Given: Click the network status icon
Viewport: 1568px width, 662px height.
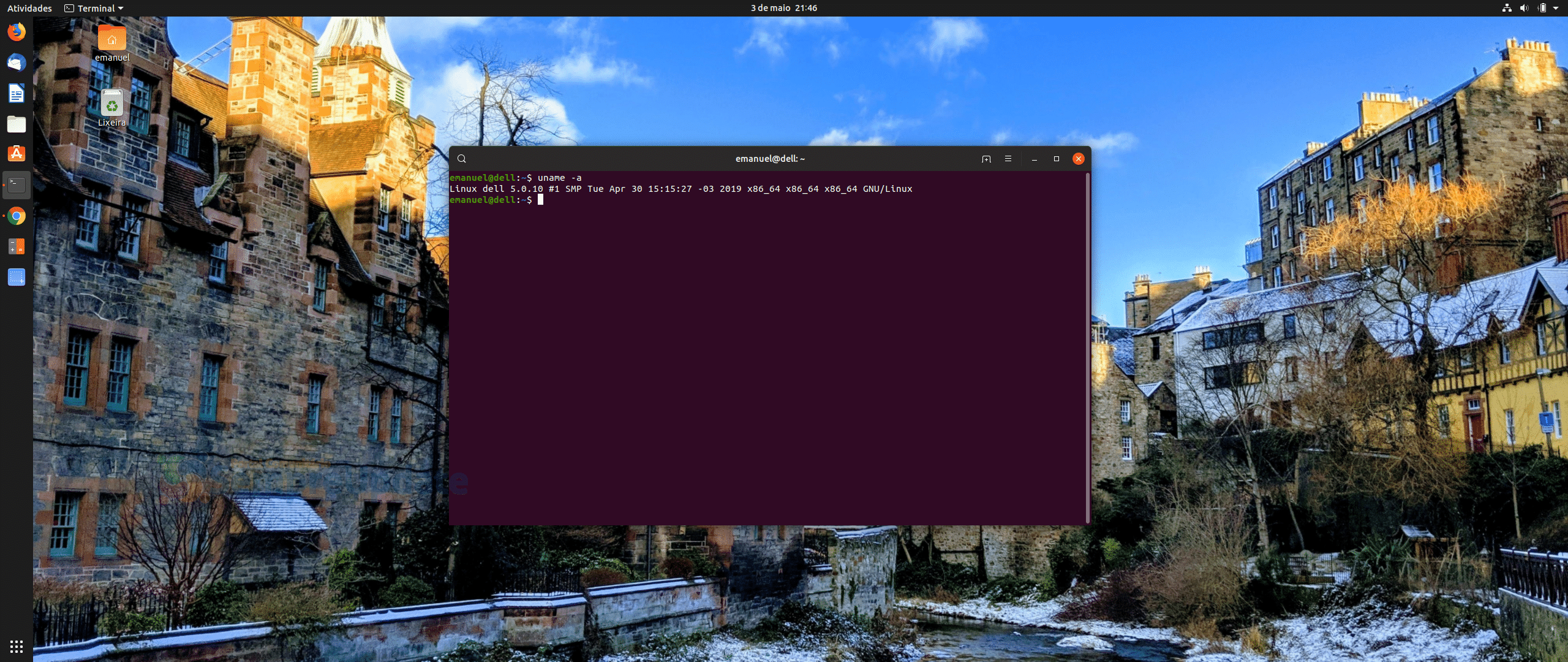Looking at the screenshot, I should point(1507,8).
